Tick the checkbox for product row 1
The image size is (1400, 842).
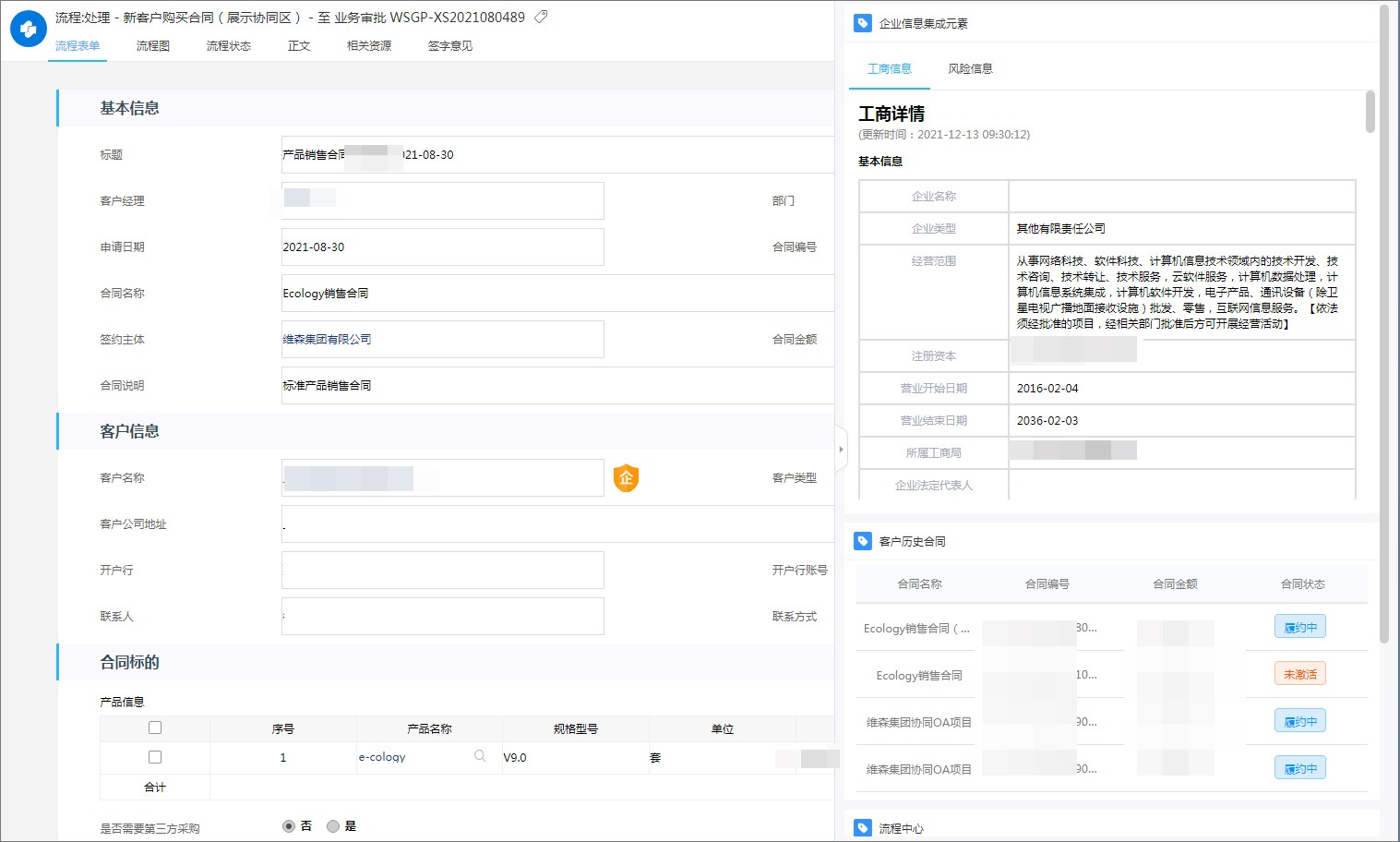[155, 757]
